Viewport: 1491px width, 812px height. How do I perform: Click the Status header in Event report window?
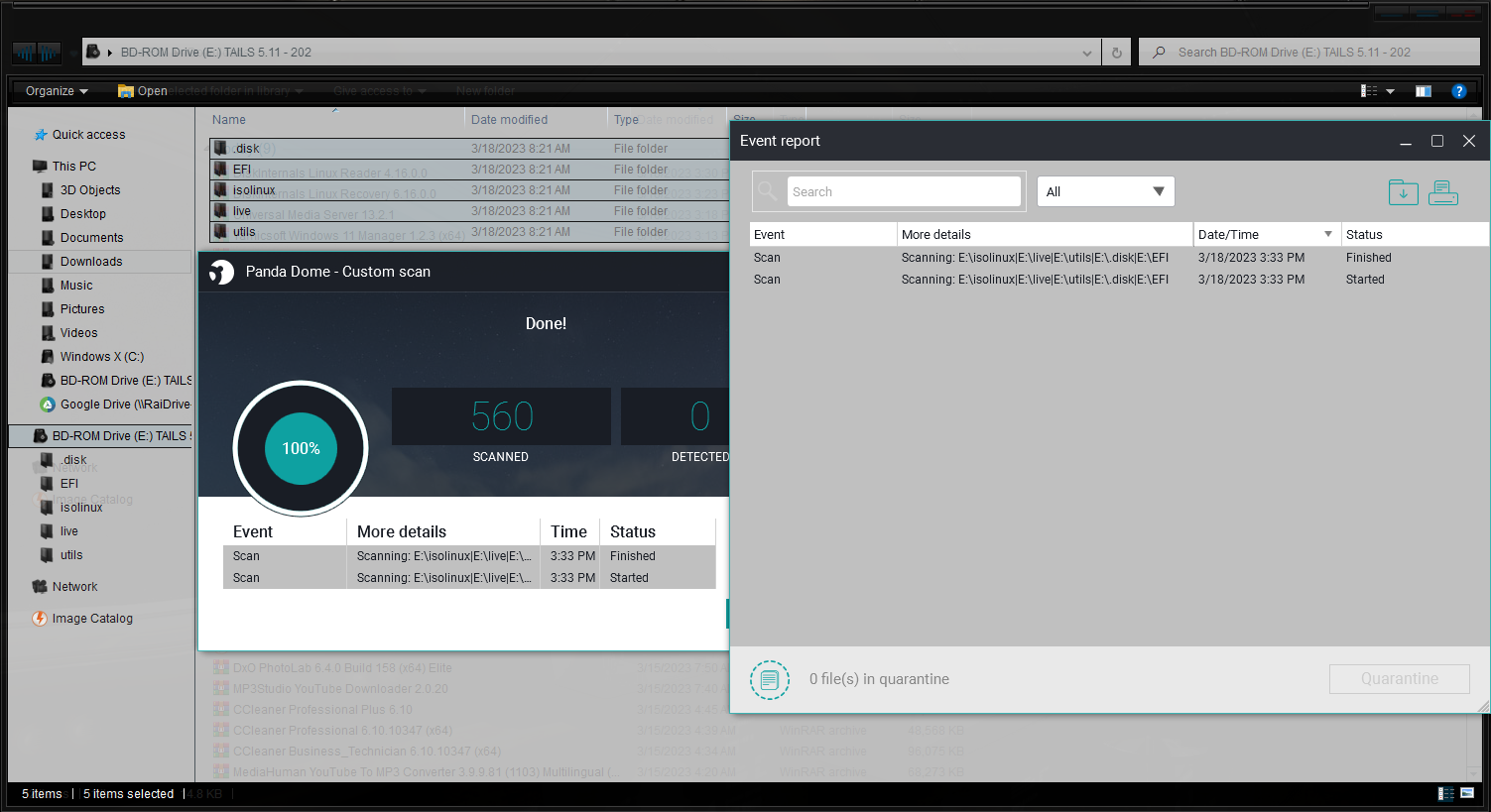tap(1415, 235)
